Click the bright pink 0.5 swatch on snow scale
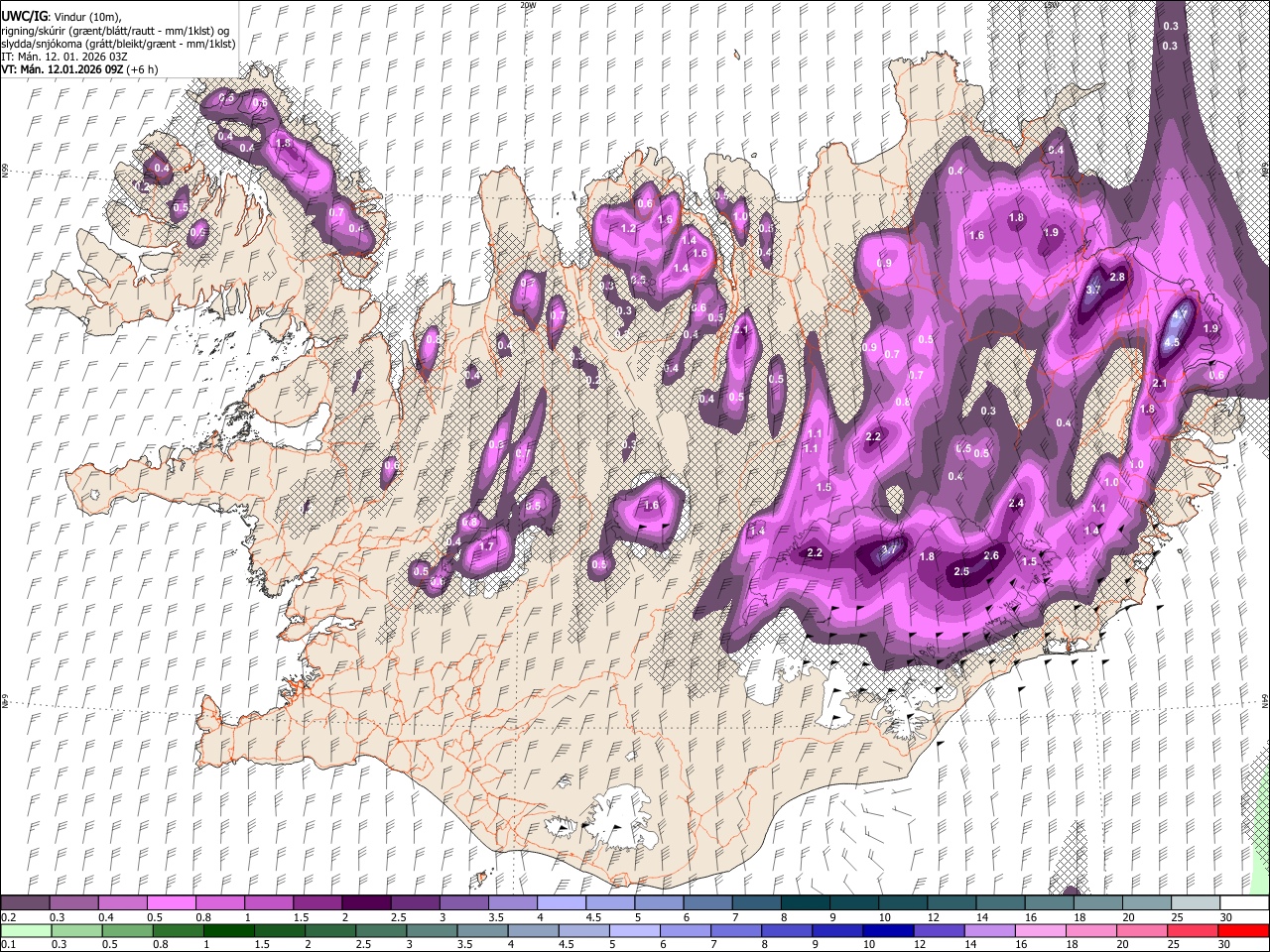Image resolution: width=1270 pixels, height=952 pixels. tap(171, 903)
